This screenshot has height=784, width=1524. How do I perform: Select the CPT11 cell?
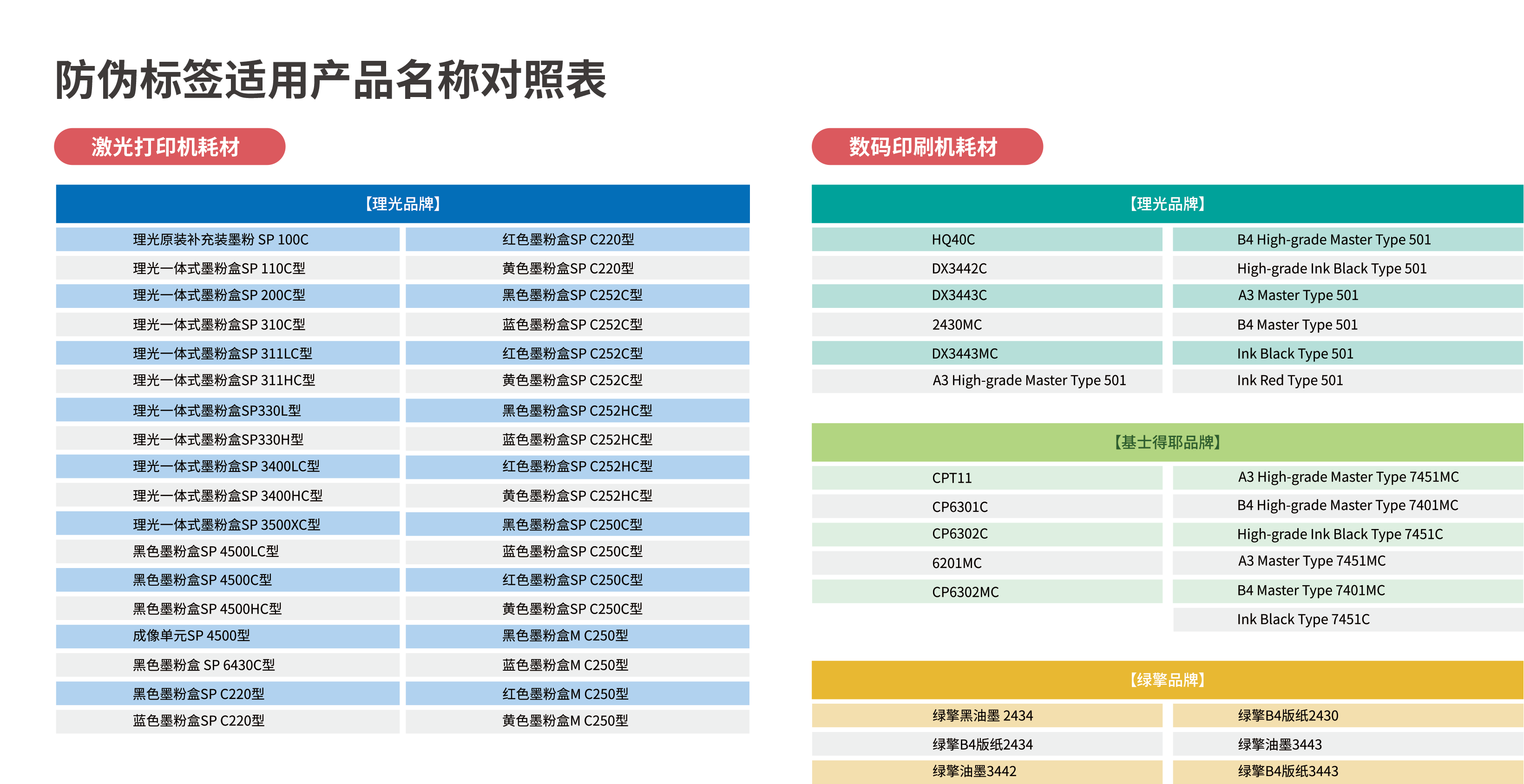point(987,478)
